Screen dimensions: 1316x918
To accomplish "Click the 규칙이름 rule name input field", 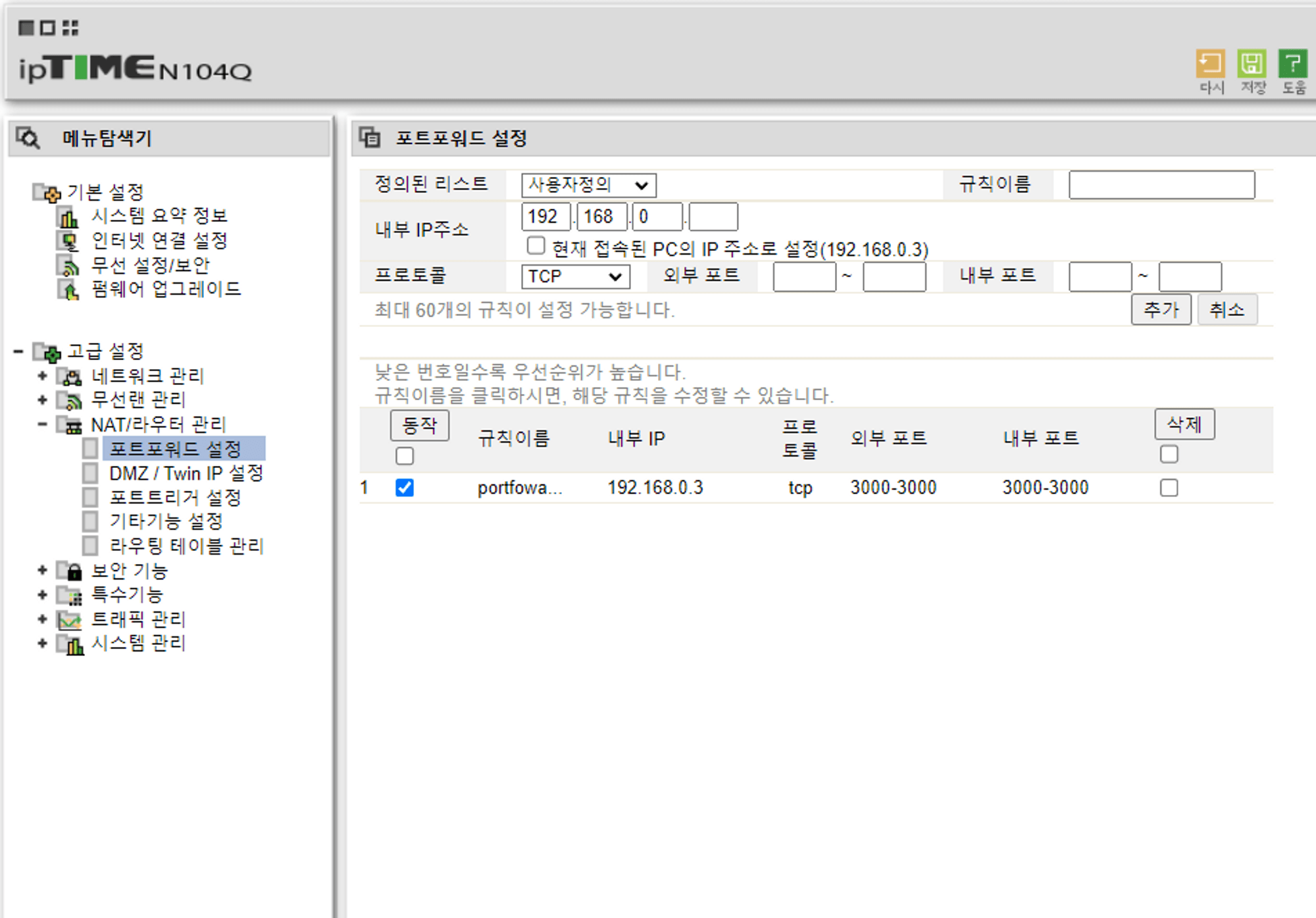I will (1161, 185).
